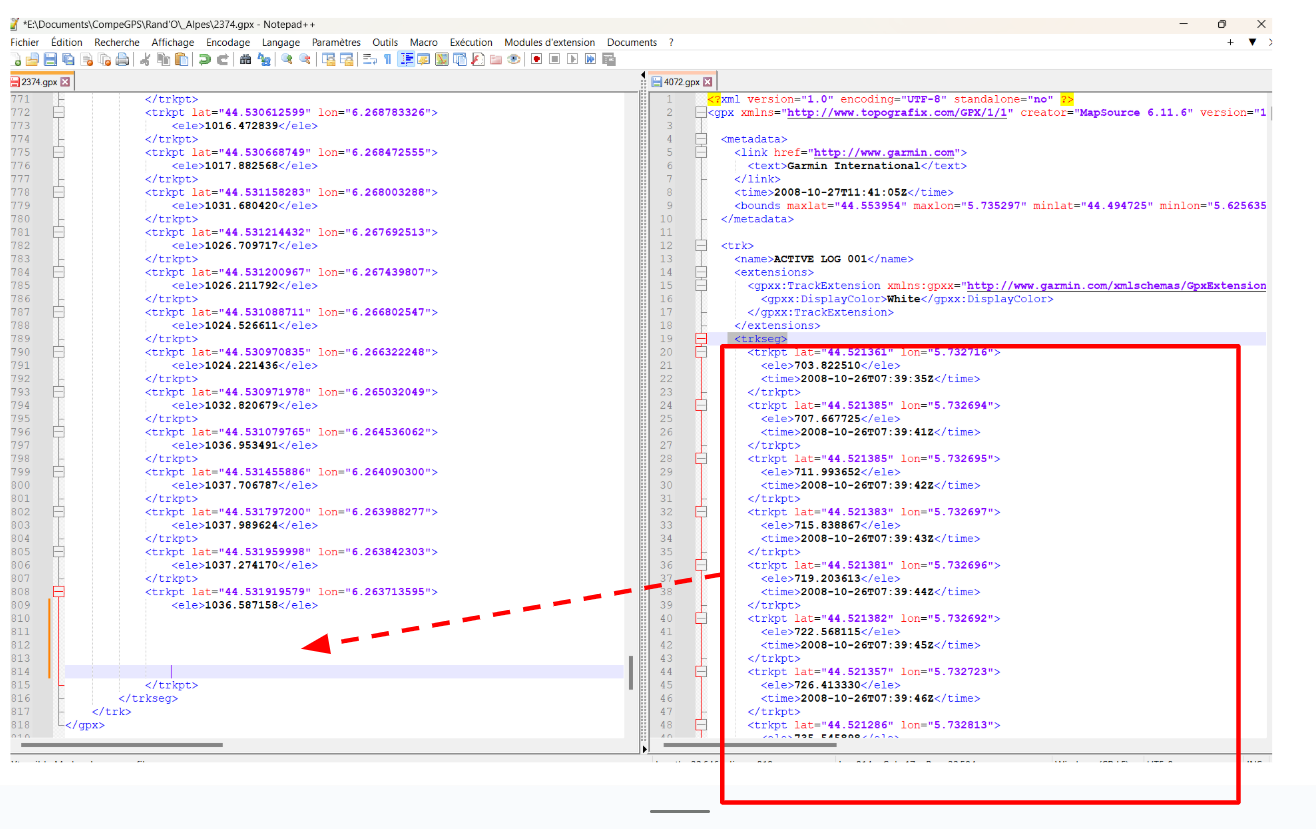Click the green Undo arrow
Image resolution: width=1316 pixels, height=829 pixels.
[203, 59]
